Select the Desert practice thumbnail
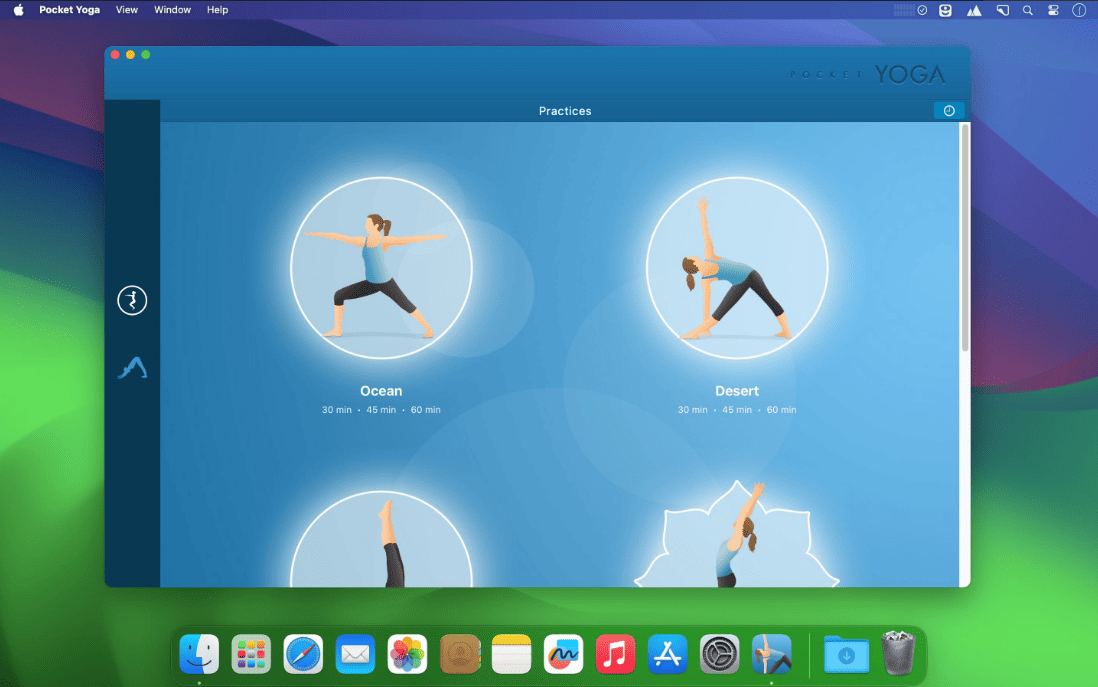1098x687 pixels. 737,268
